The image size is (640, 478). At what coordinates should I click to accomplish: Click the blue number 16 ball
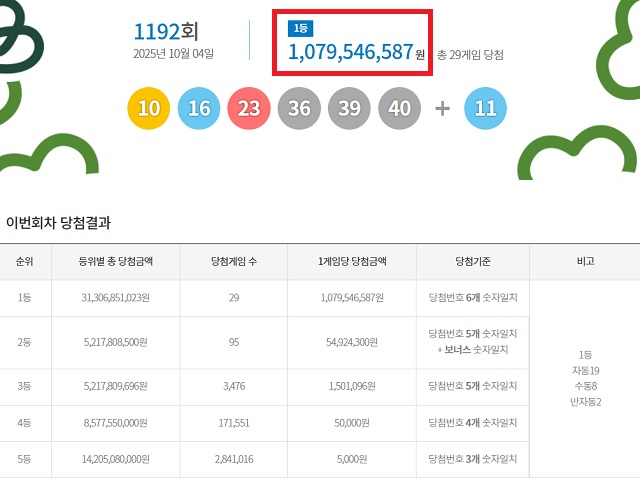(x=198, y=108)
